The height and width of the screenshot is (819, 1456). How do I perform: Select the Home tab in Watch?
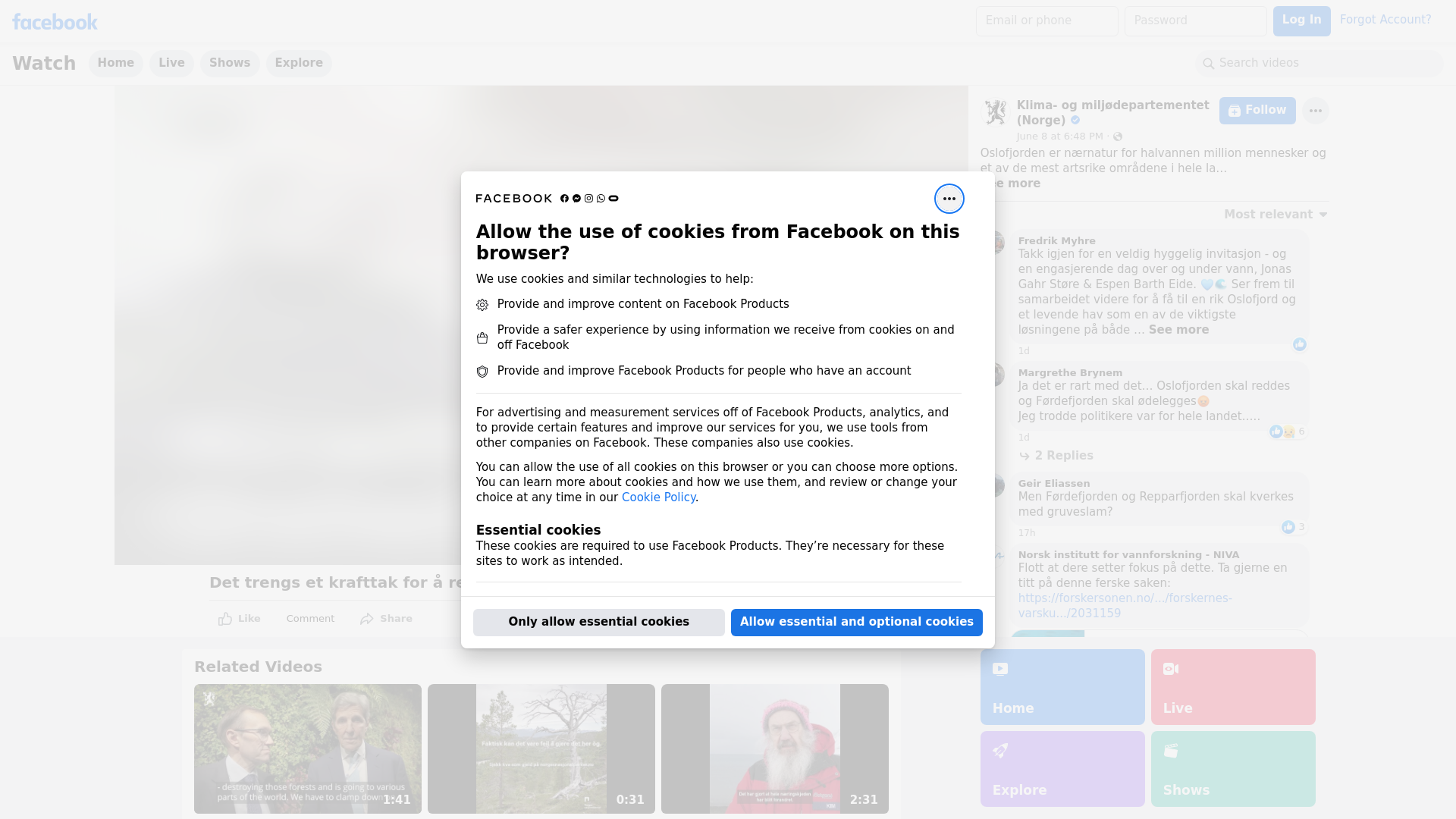[x=116, y=64]
